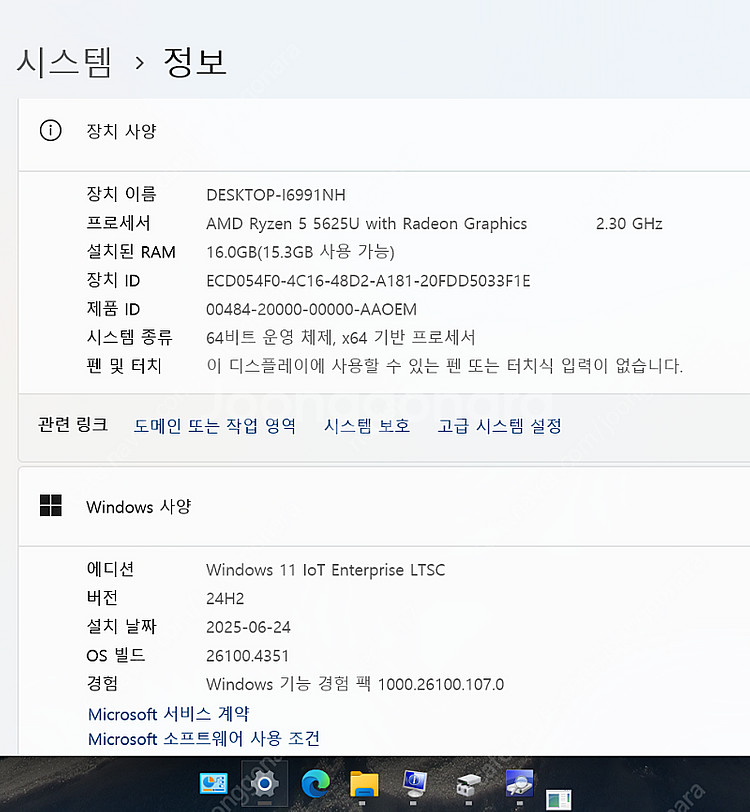
Task: Click experience pack value 1000.26100.107.0
Action: [441, 684]
